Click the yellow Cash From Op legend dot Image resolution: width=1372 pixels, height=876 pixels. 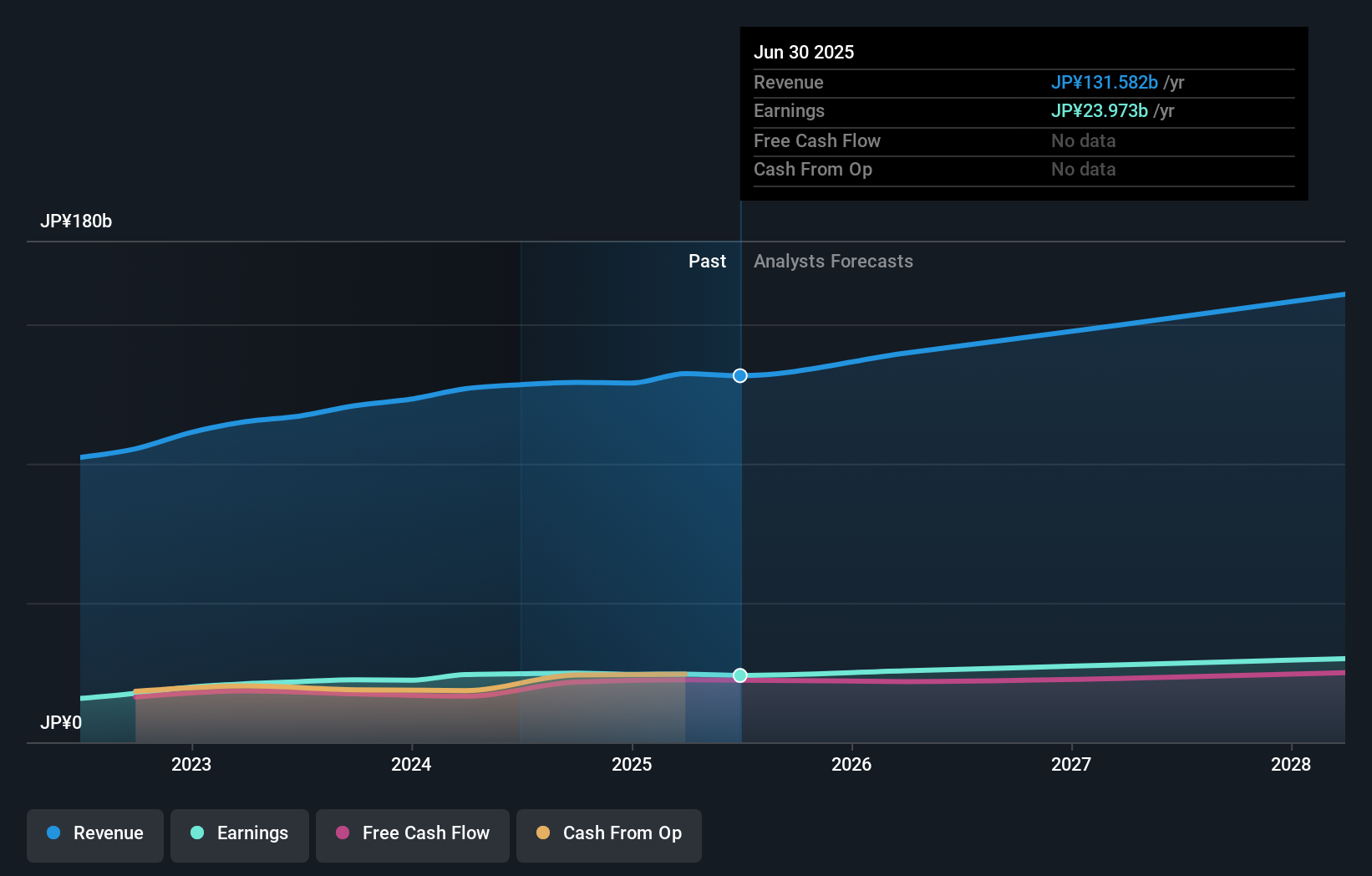click(x=543, y=833)
